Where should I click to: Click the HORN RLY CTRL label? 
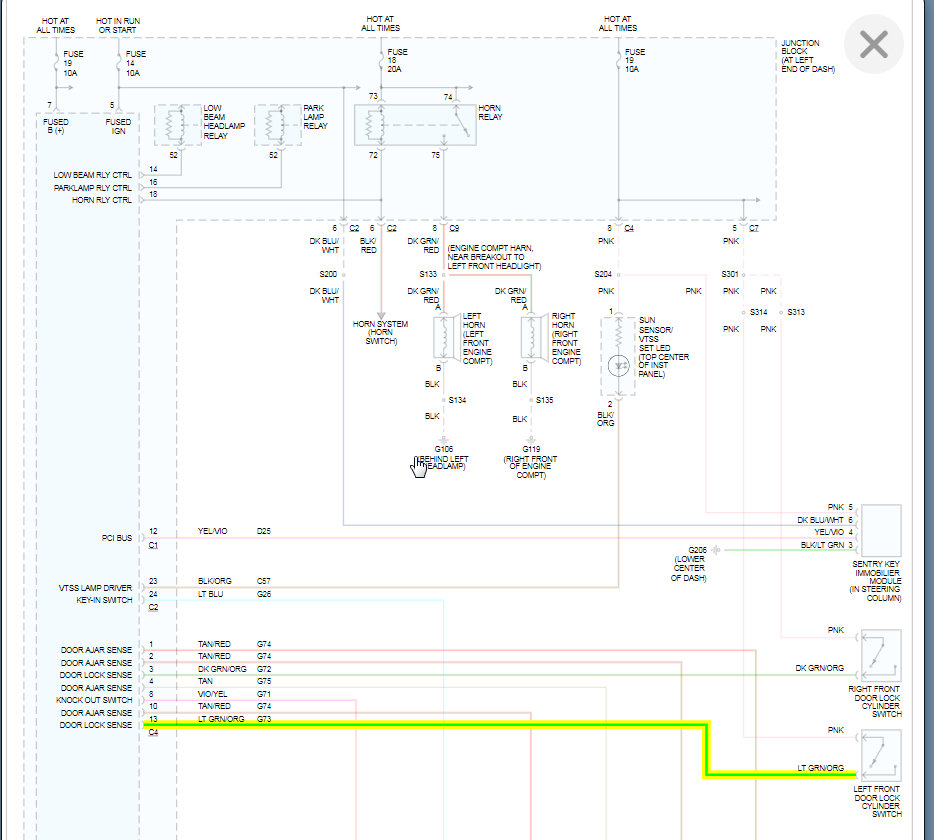[102, 200]
